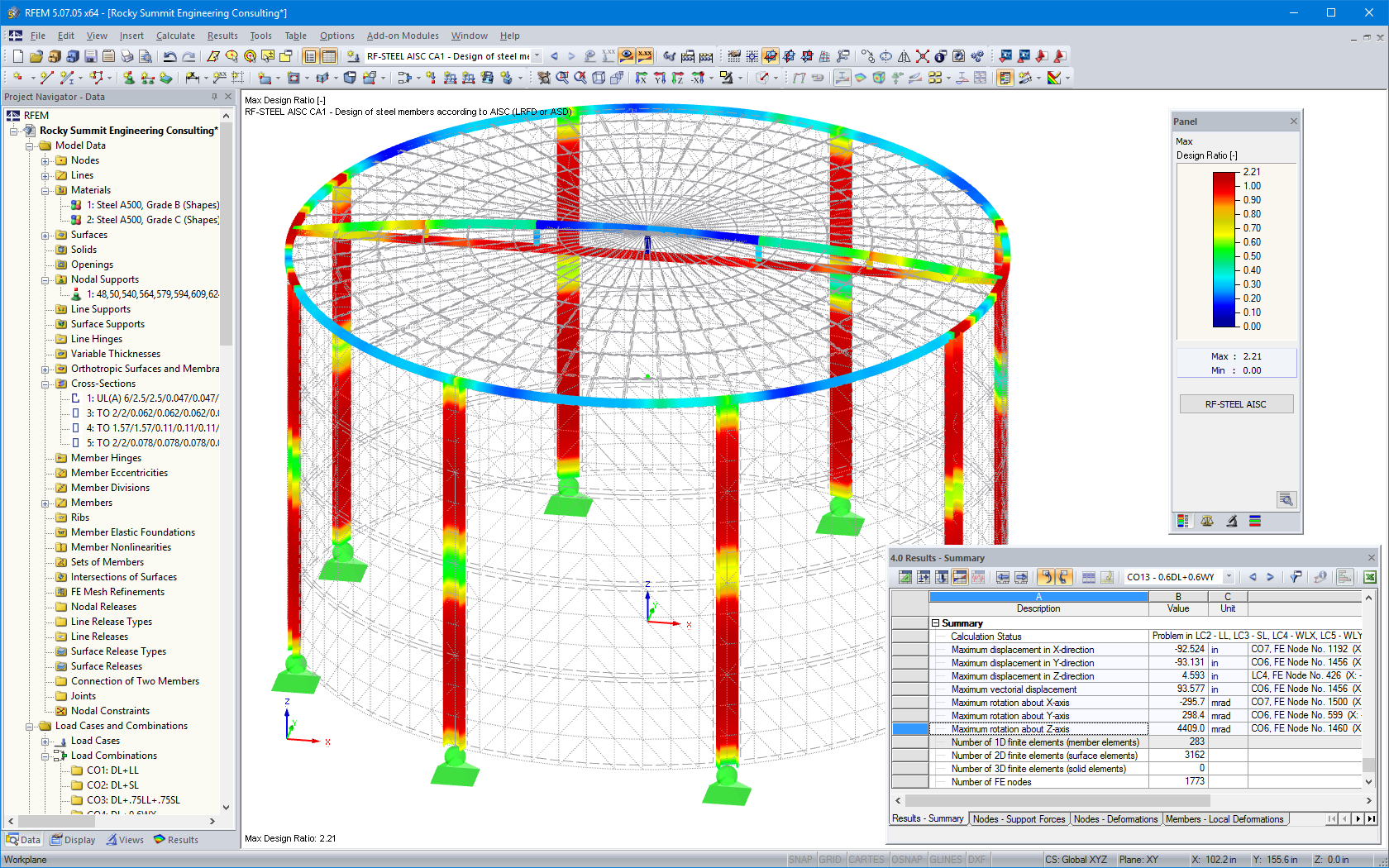1389x868 pixels.
Task: Select CO1: DL+LL in the navigator tree
Action: tap(112, 770)
